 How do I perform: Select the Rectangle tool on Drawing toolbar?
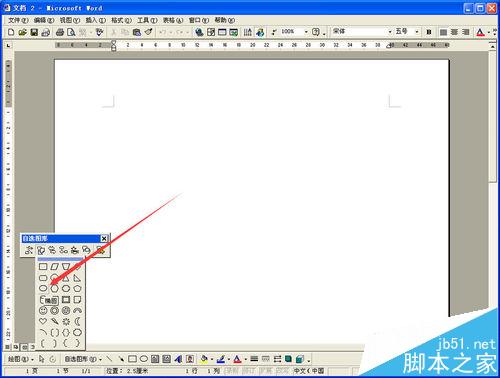click(132, 359)
